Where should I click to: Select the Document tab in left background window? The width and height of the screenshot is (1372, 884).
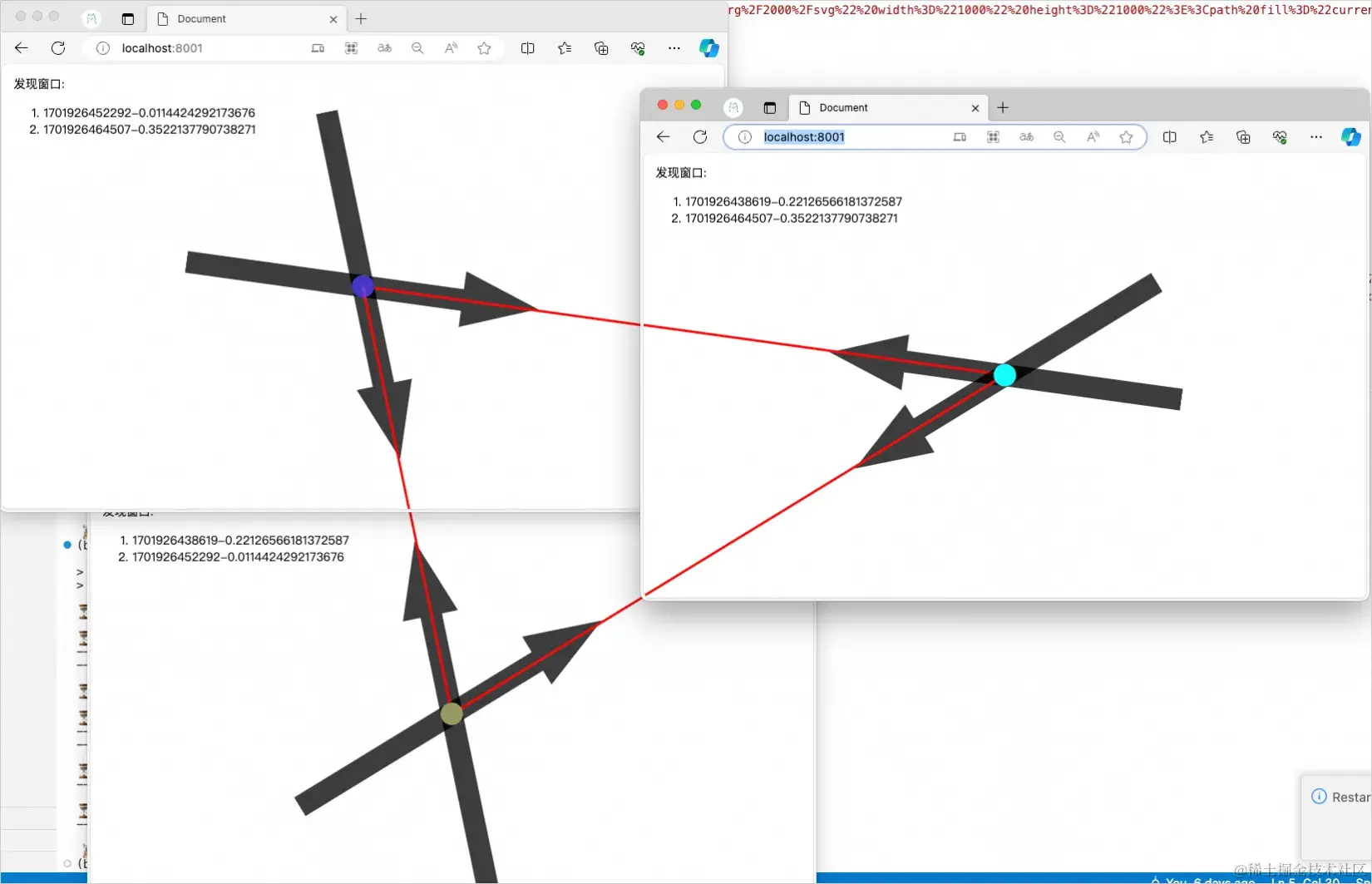[x=247, y=18]
